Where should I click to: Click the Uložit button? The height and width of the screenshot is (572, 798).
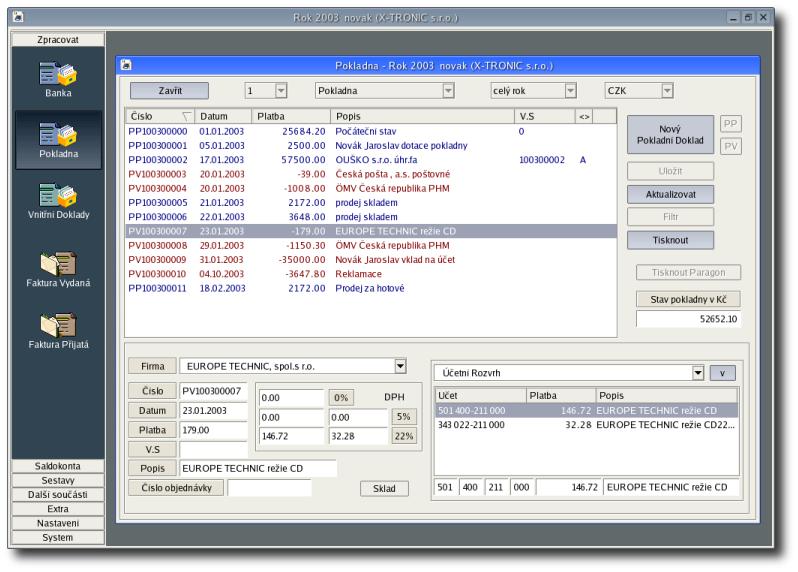click(x=670, y=171)
